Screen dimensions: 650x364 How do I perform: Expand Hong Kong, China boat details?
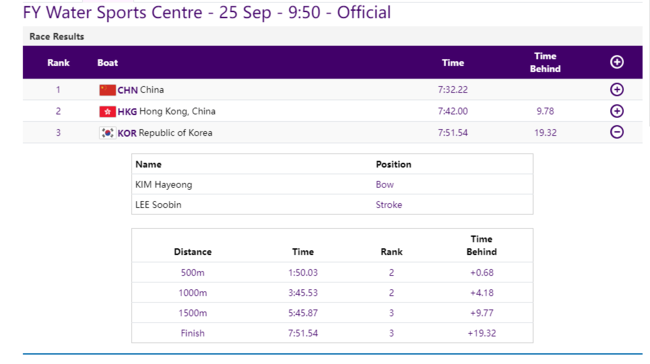[x=616, y=111]
